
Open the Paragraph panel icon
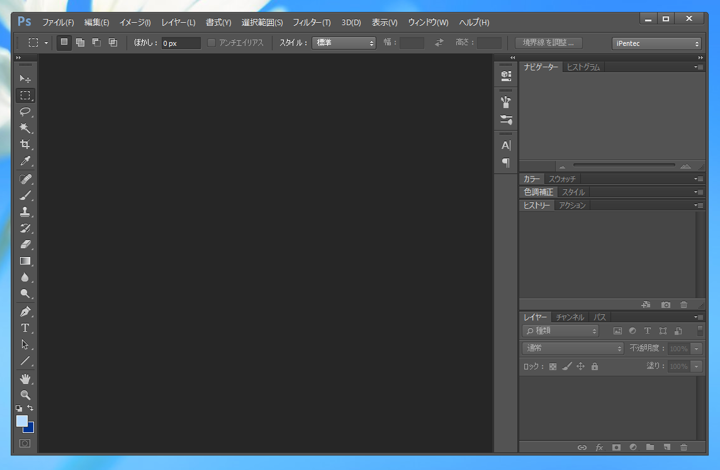pos(506,162)
